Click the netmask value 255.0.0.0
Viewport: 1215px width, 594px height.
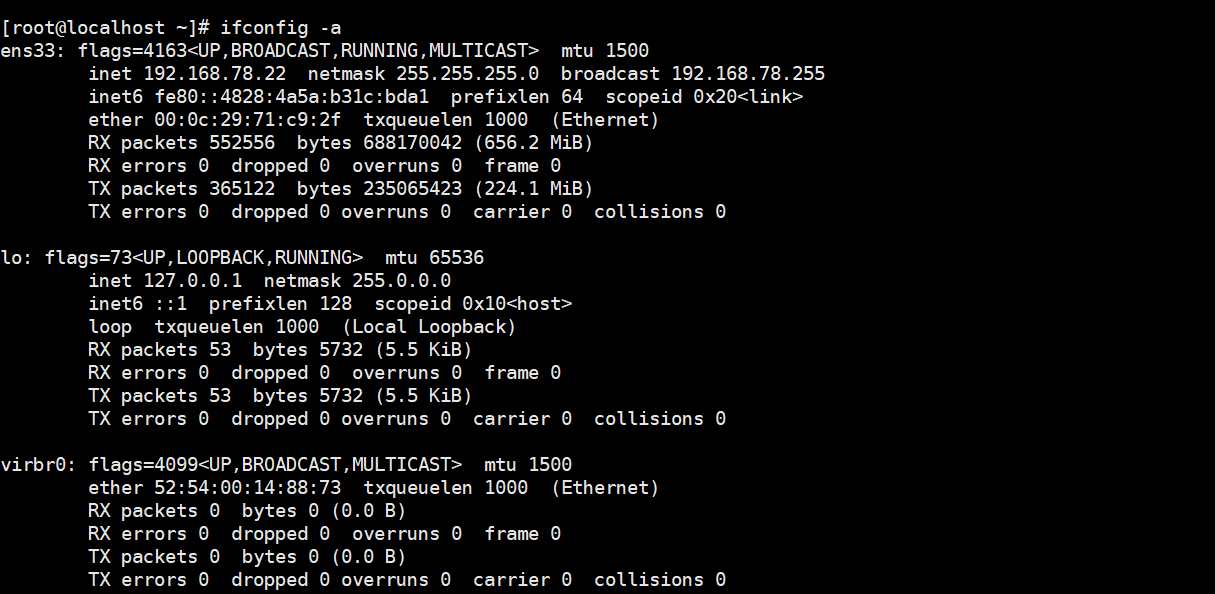[x=402, y=281]
